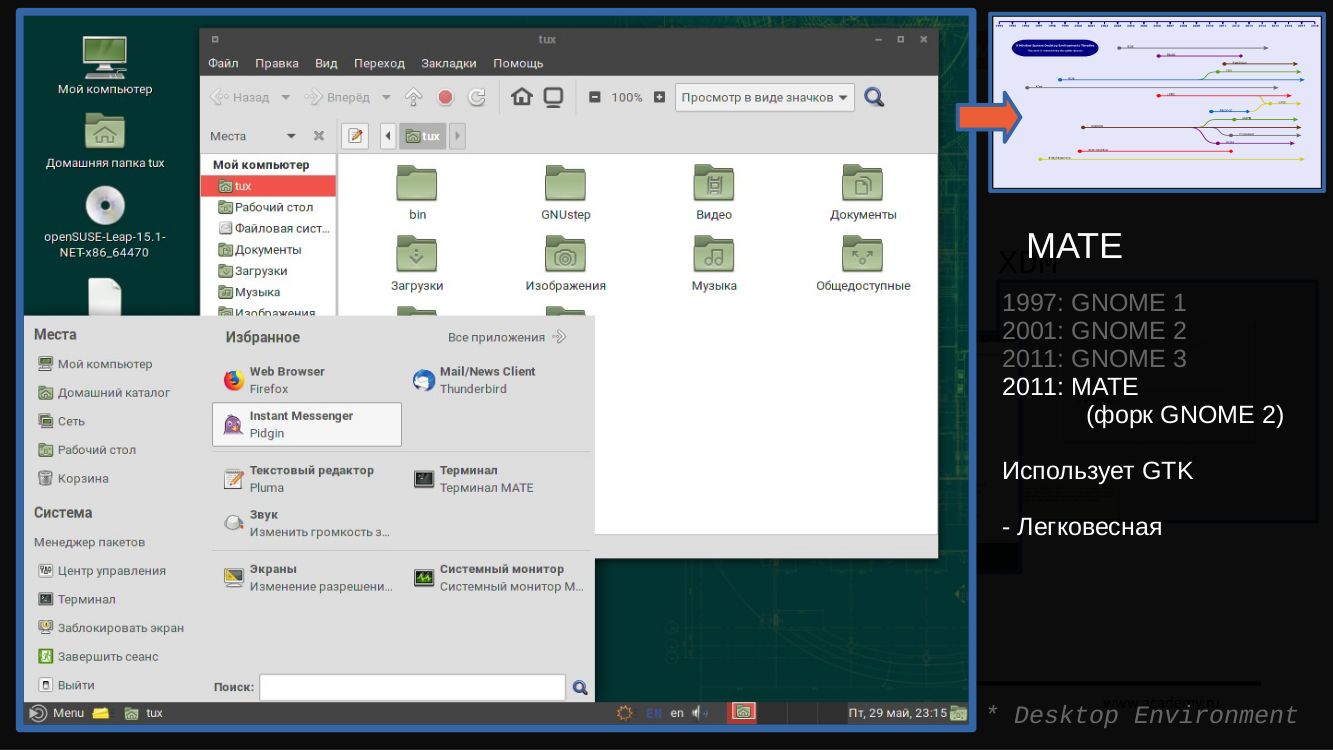Click the panel clock showing 23:15
The image size is (1333, 750).
pos(897,713)
